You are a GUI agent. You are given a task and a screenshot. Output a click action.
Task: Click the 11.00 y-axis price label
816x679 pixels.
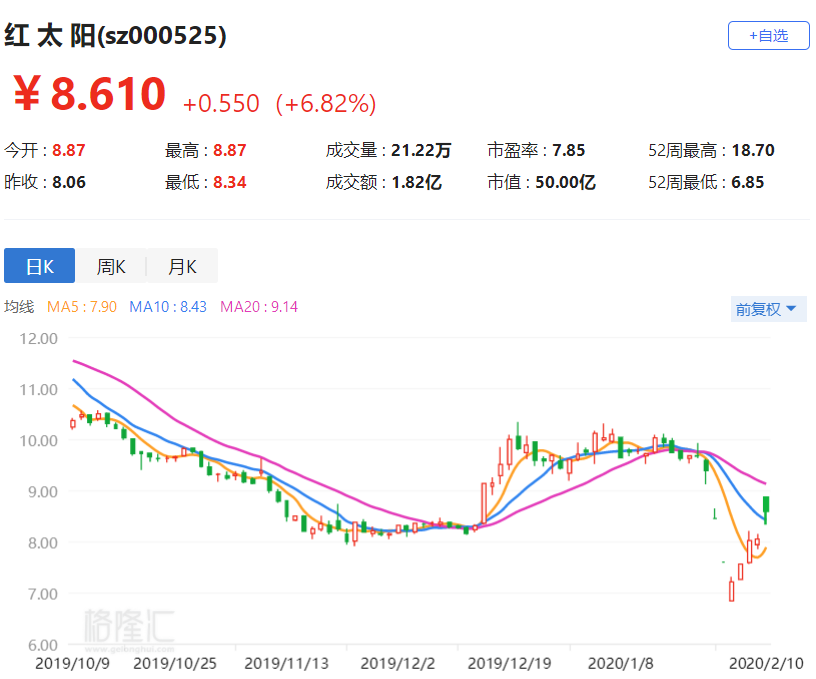click(39, 390)
